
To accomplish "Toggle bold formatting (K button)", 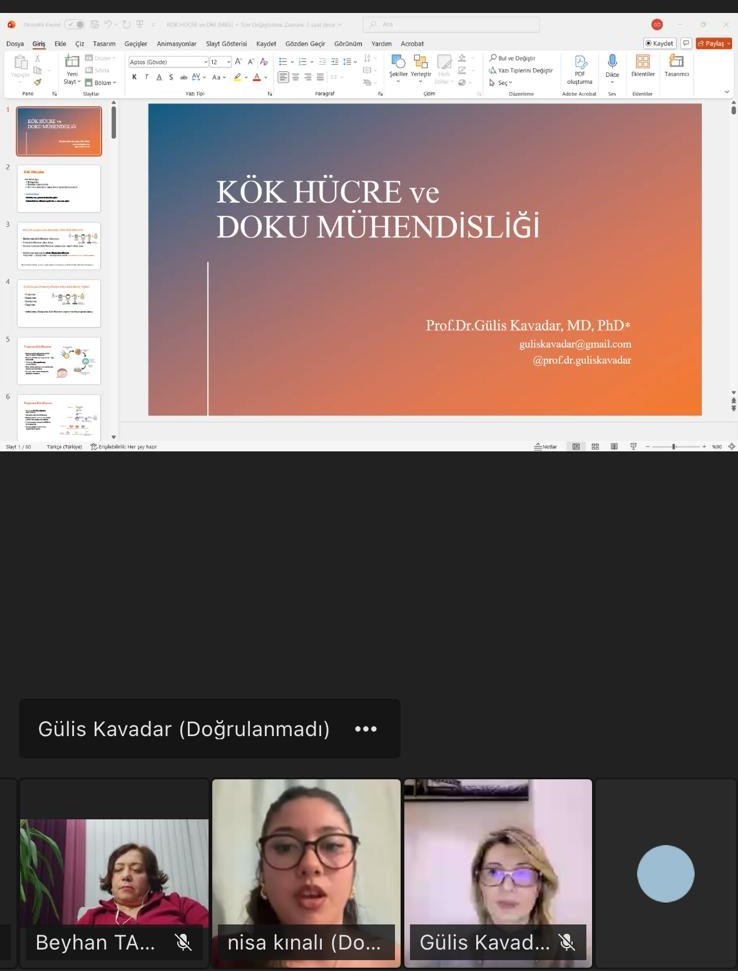I will [134, 77].
